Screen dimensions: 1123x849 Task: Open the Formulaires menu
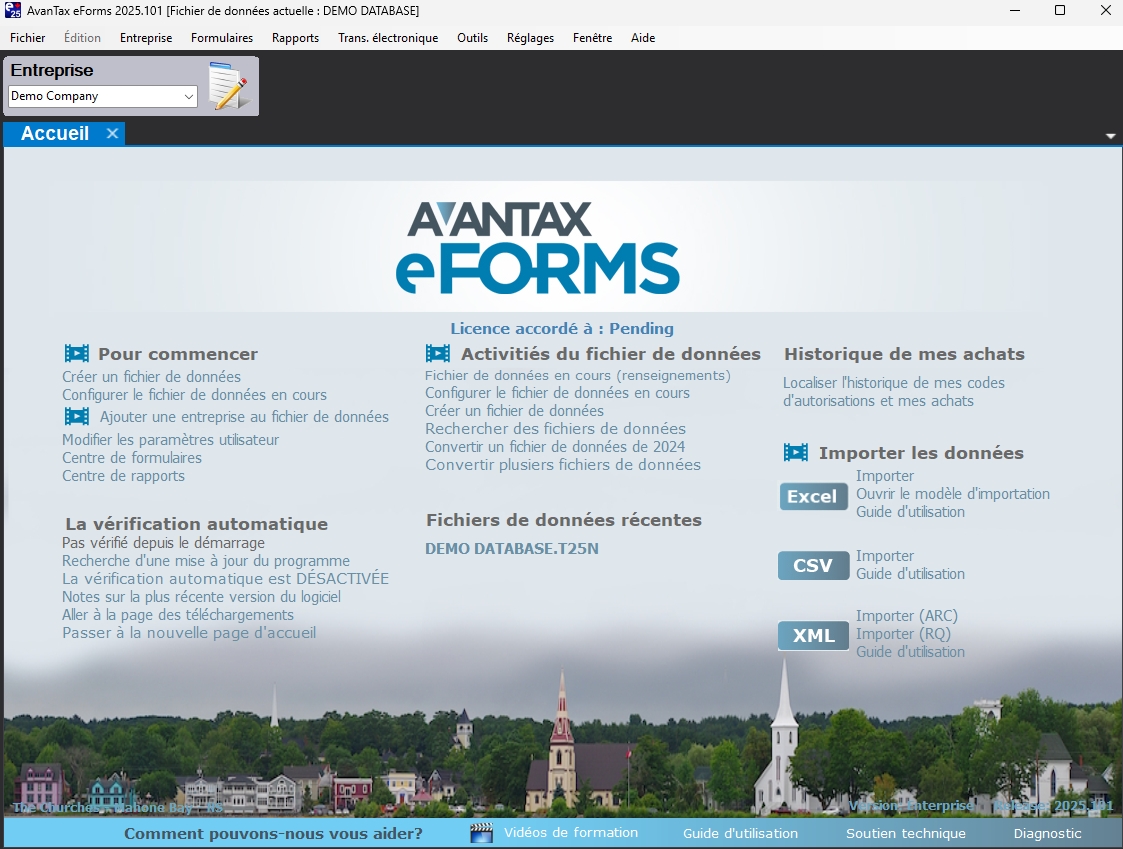tap(222, 38)
